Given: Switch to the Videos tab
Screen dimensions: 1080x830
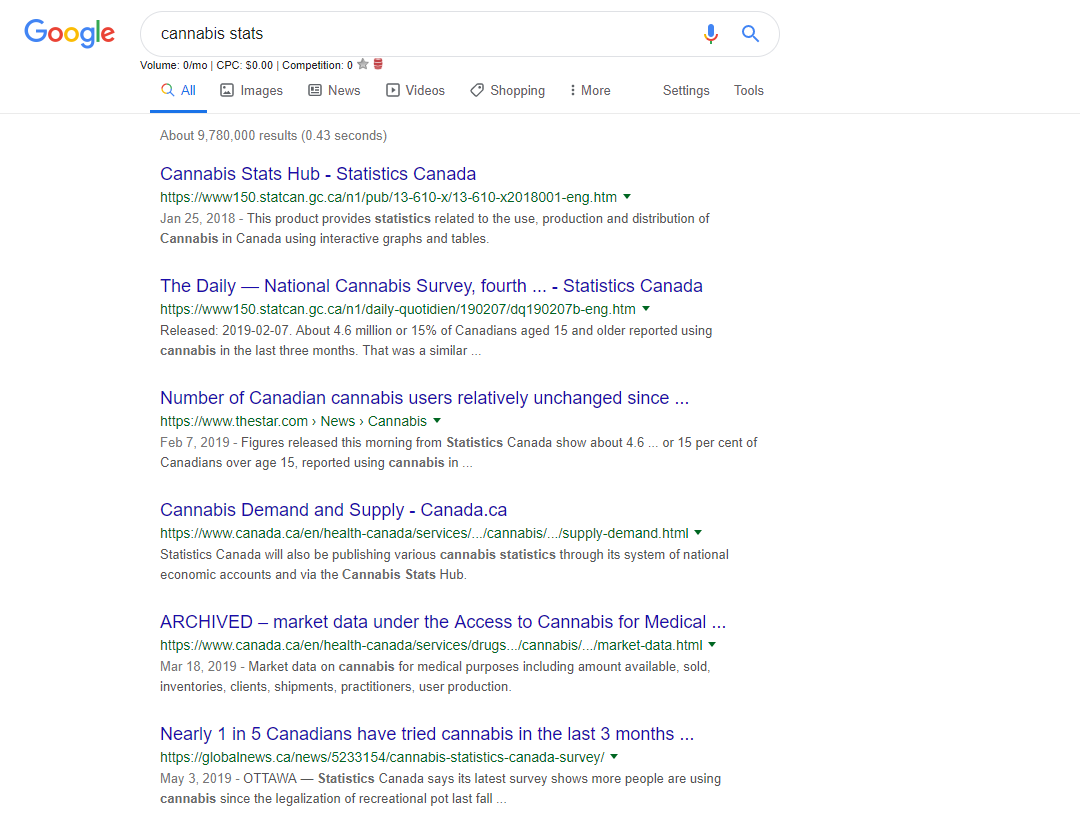Looking at the screenshot, I should (415, 91).
